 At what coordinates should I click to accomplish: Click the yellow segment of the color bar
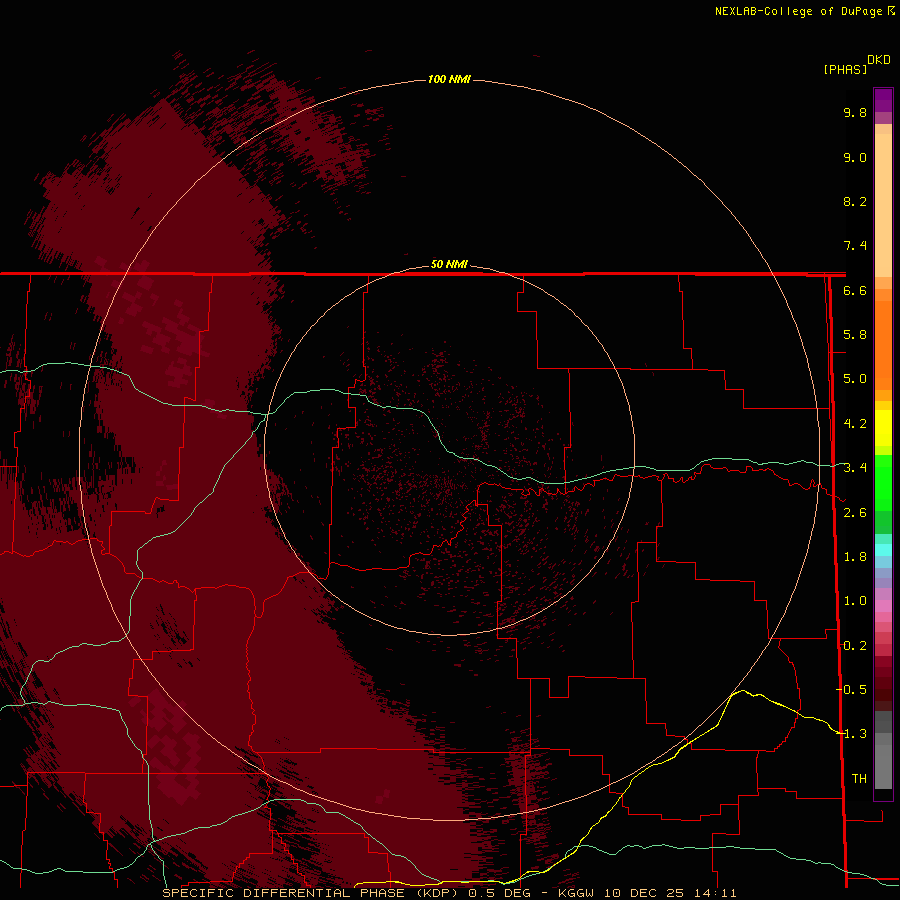click(883, 428)
